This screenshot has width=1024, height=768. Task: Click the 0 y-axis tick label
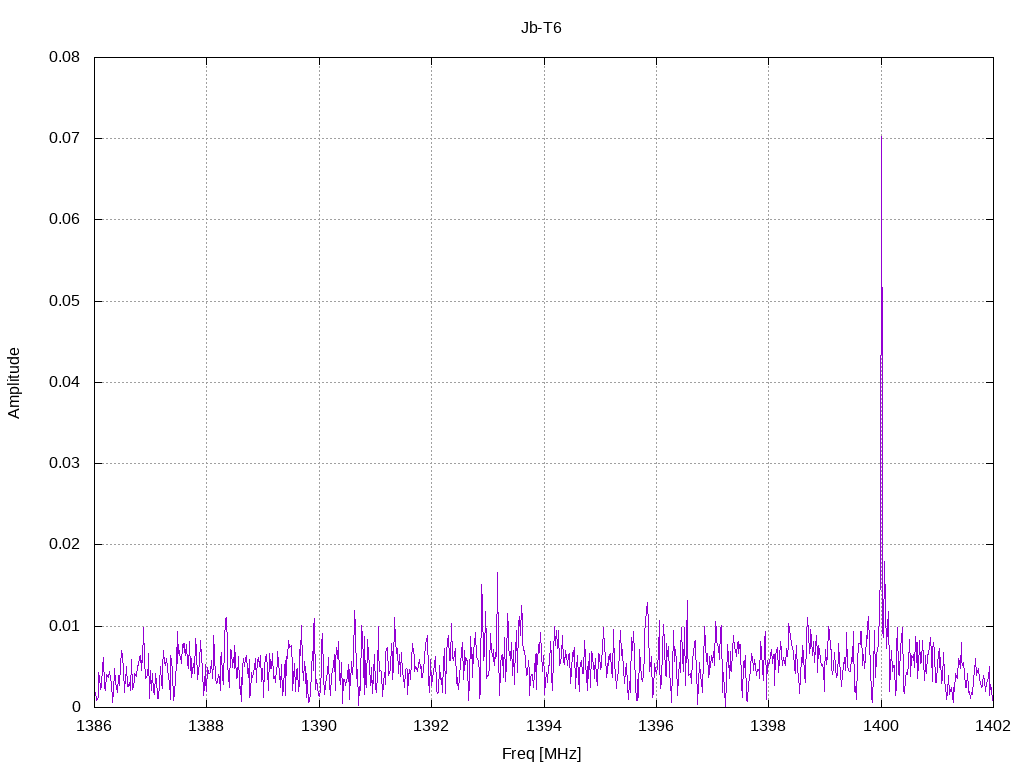tap(76, 707)
